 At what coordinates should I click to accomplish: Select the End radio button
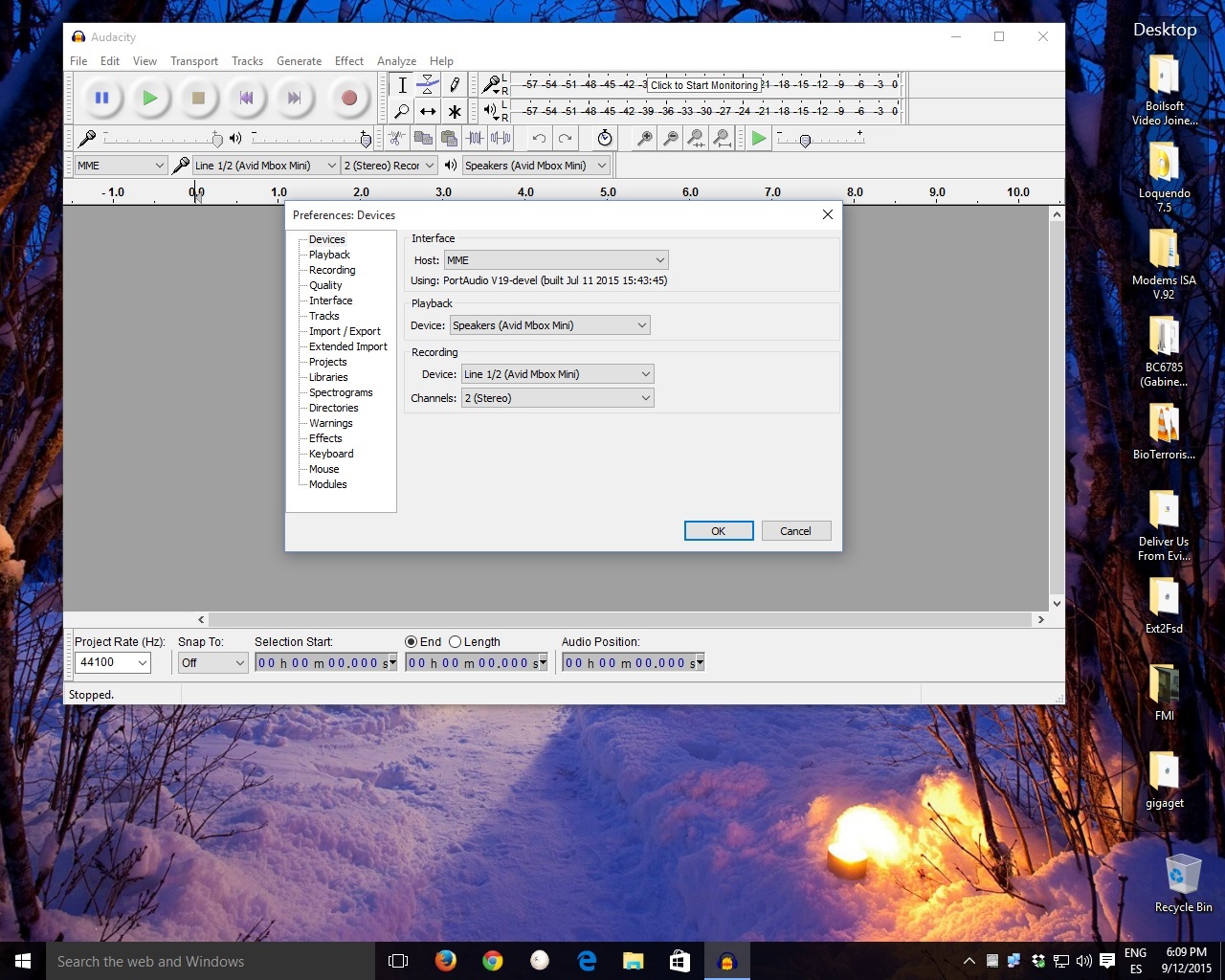[412, 641]
